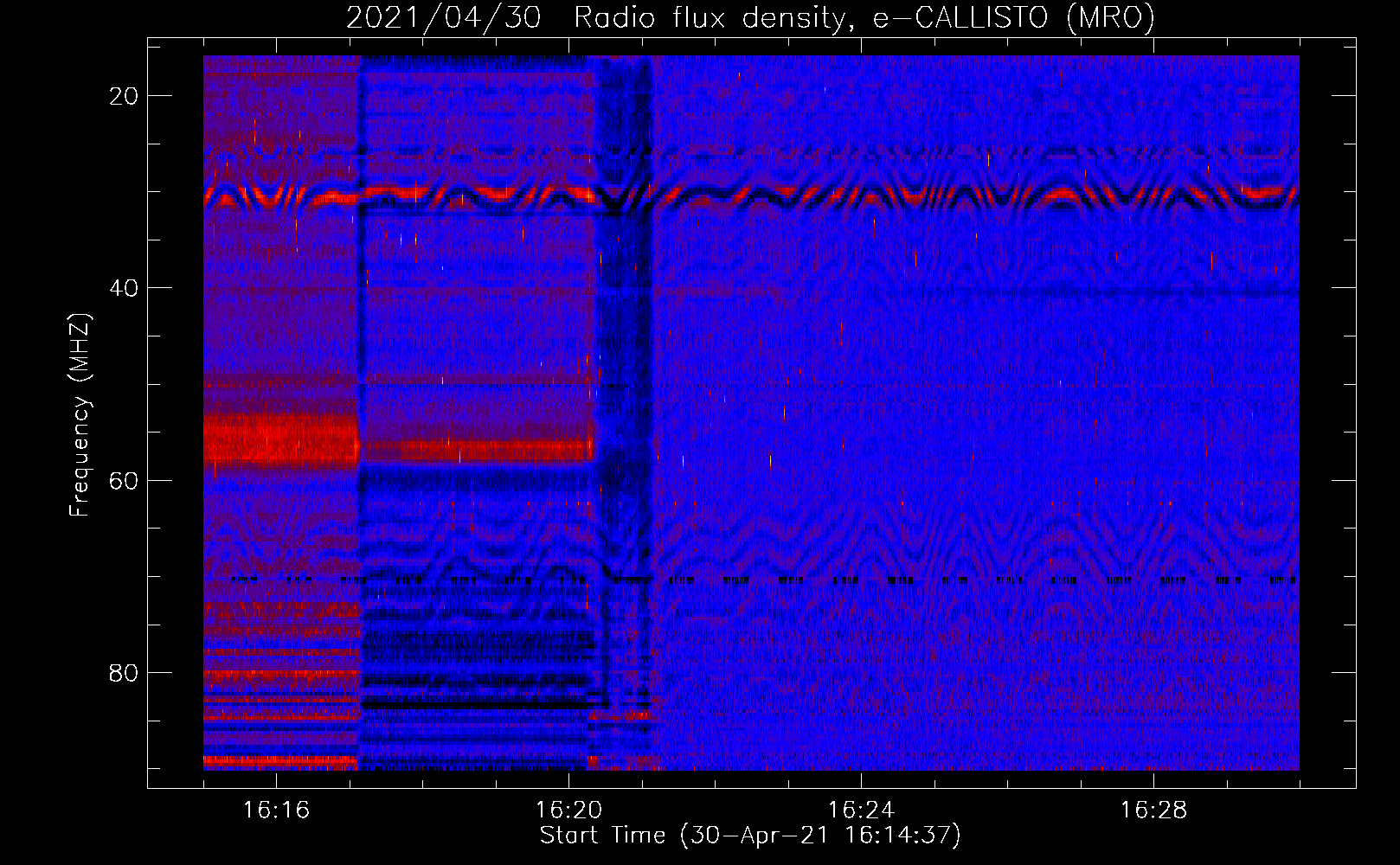Click the 'Start Time (30-Apr-21 16:14:37)' axis label
The height and width of the screenshot is (865, 1400).
pos(750,836)
